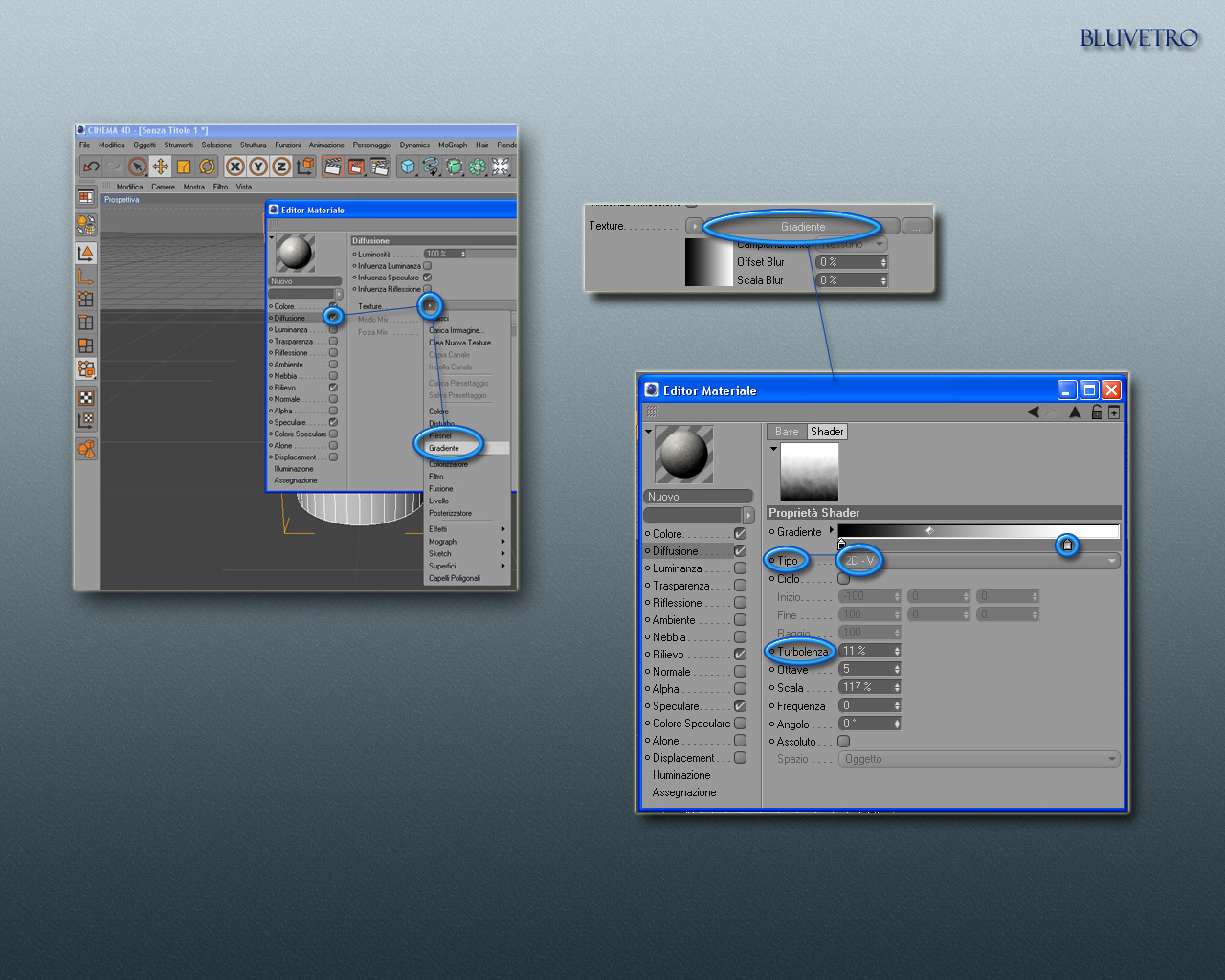Click the orange spheres icon in left sidebar
This screenshot has width=1225, height=980.
click(86, 449)
